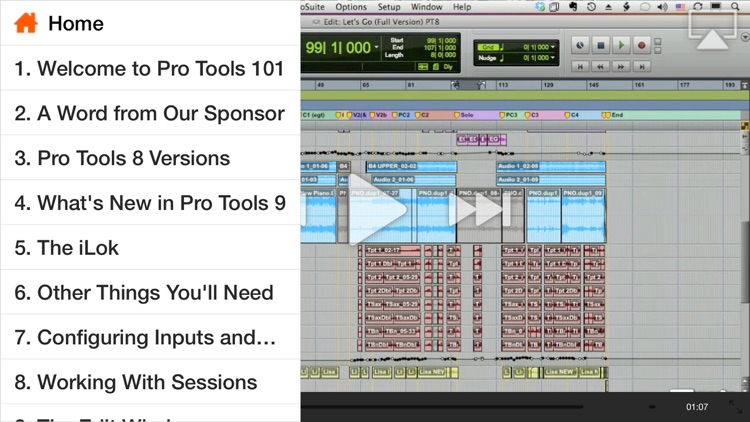Click the 01:07 video time label
Viewport: 750px width, 422px height.
697,407
